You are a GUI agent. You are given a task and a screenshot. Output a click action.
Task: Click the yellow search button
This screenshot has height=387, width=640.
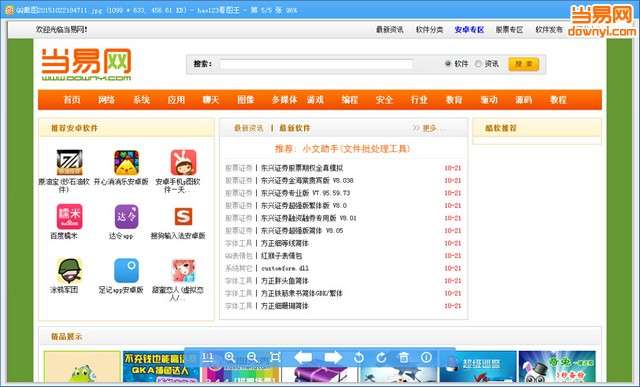pyautogui.click(x=524, y=64)
